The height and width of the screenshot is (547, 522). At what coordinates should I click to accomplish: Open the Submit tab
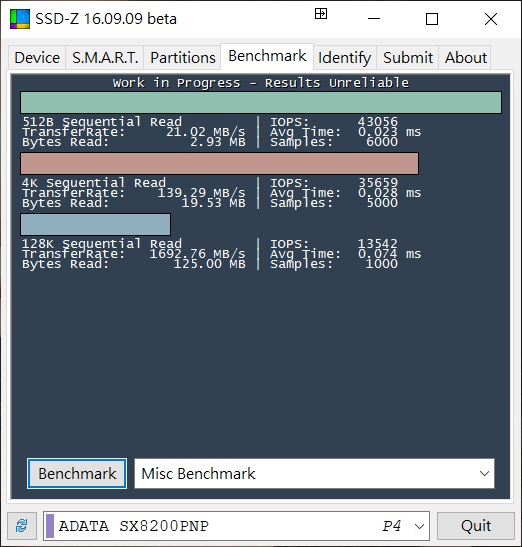[408, 58]
